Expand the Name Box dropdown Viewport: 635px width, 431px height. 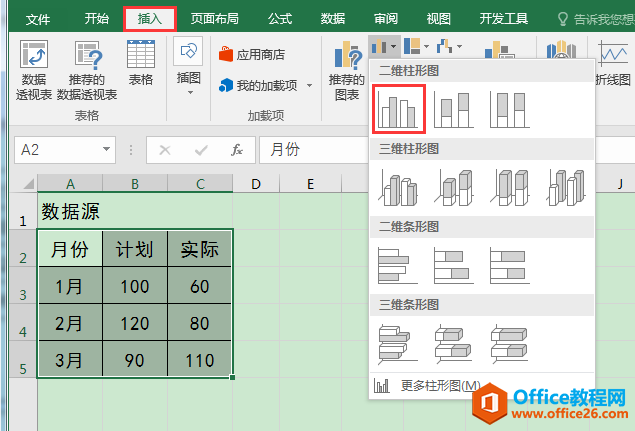coord(107,149)
